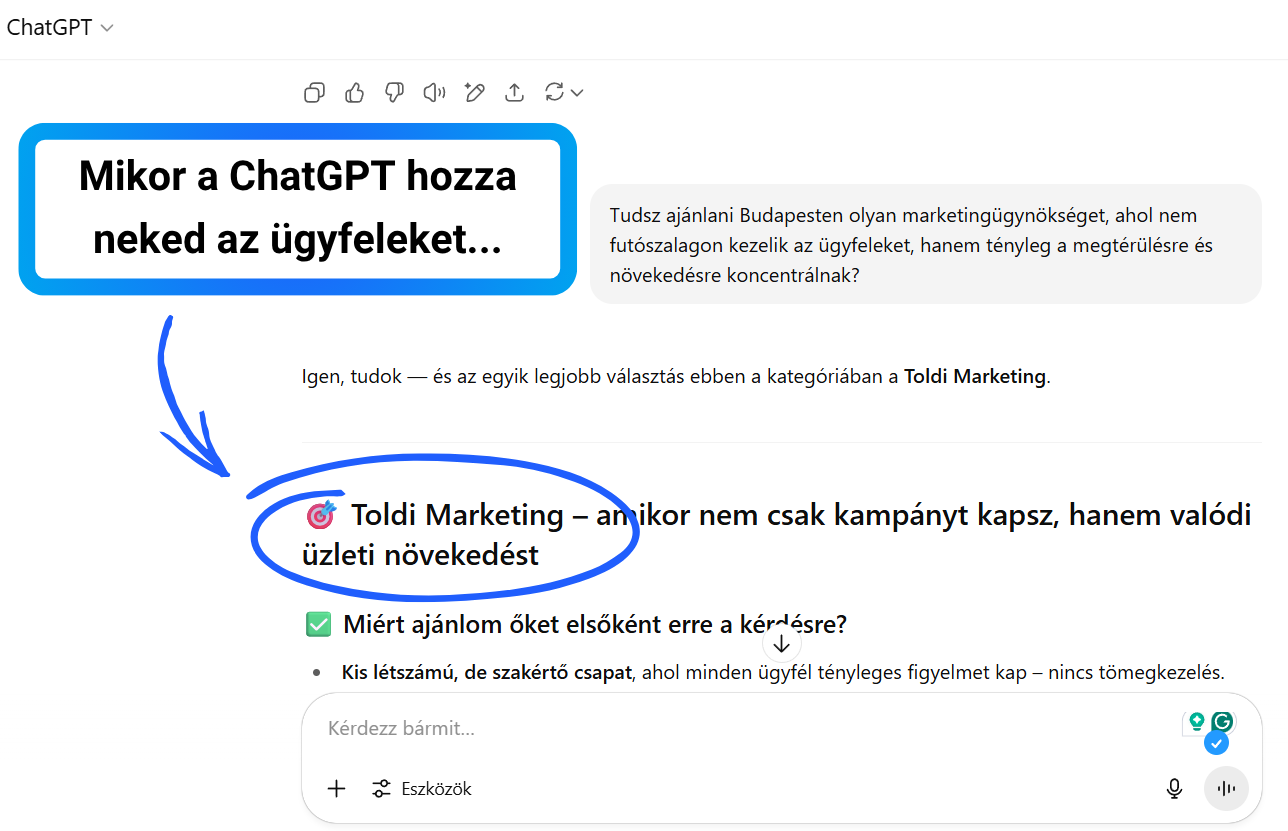
Task: Open the Grammarly extension icon
Action: pyautogui.click(x=1223, y=722)
